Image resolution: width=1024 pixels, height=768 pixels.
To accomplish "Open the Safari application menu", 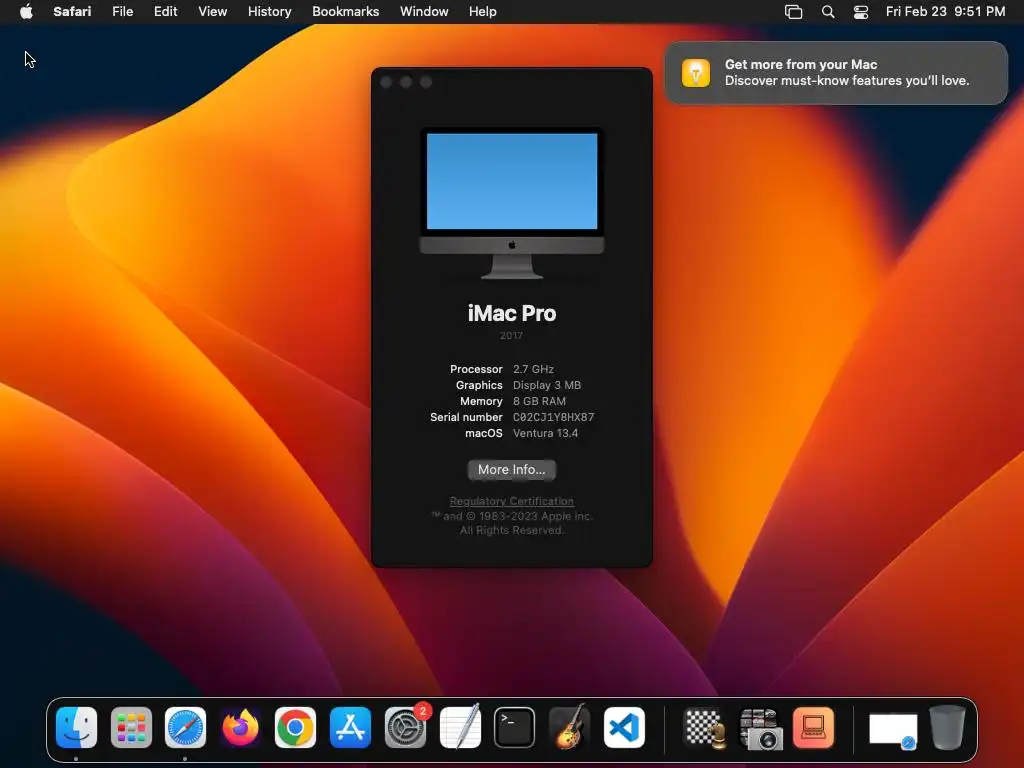I will tap(72, 12).
